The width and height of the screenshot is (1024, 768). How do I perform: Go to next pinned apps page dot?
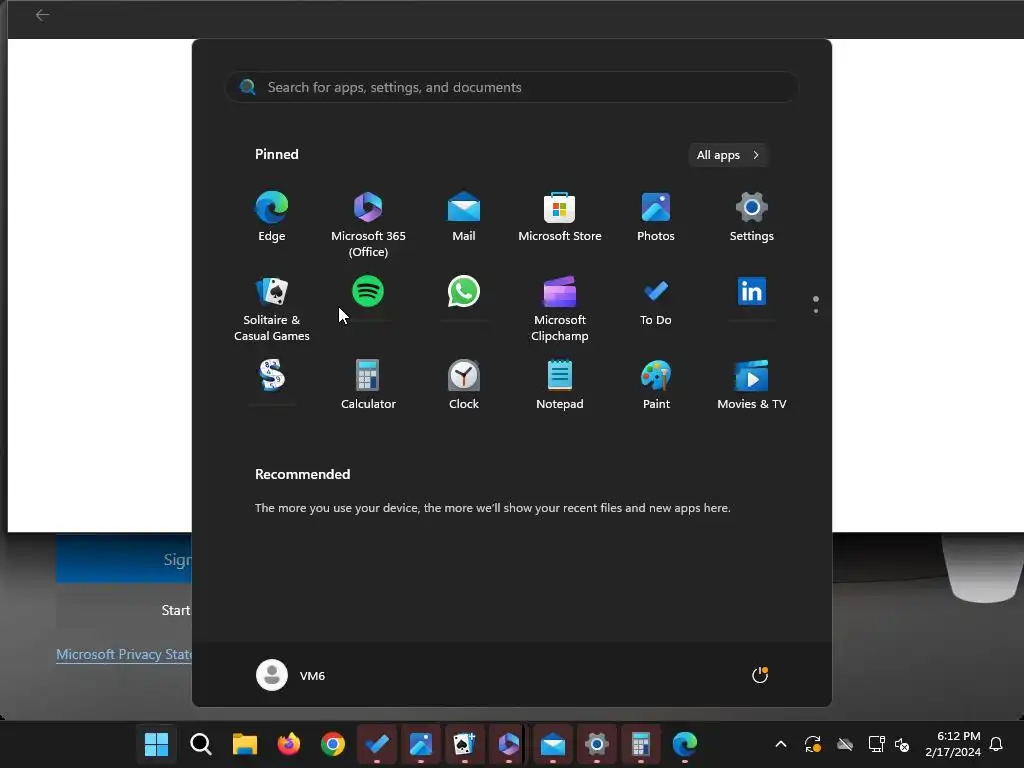(816, 311)
